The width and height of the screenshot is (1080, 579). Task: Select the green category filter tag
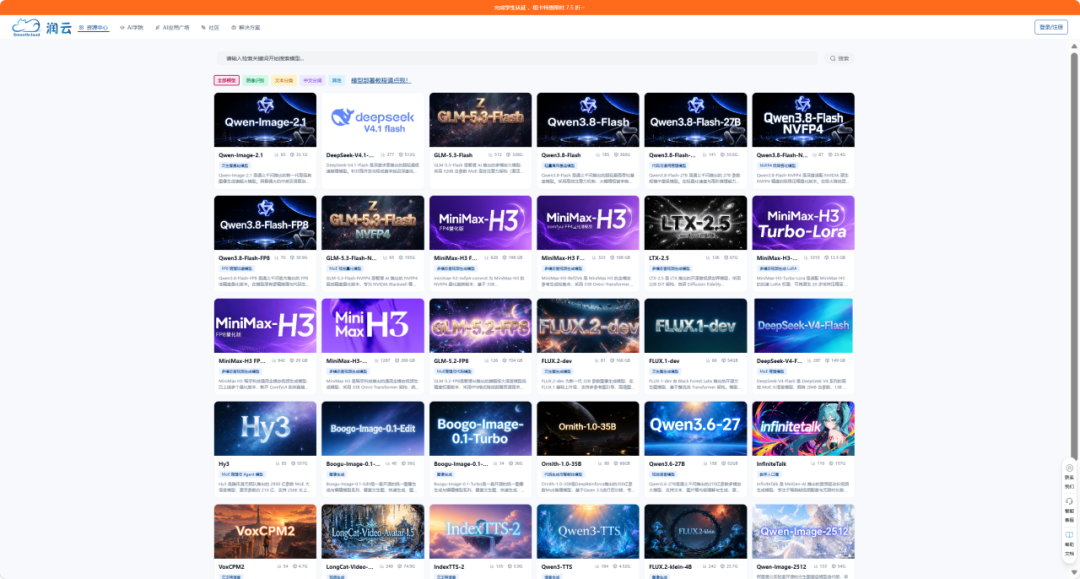(x=256, y=81)
